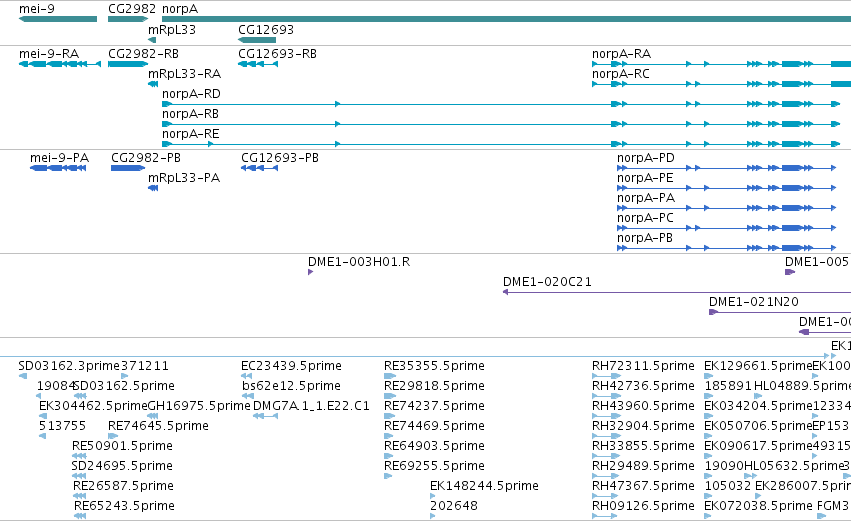The image size is (851, 521).
Task: Click the mRpL33-PA protein label
Action: click(x=184, y=179)
